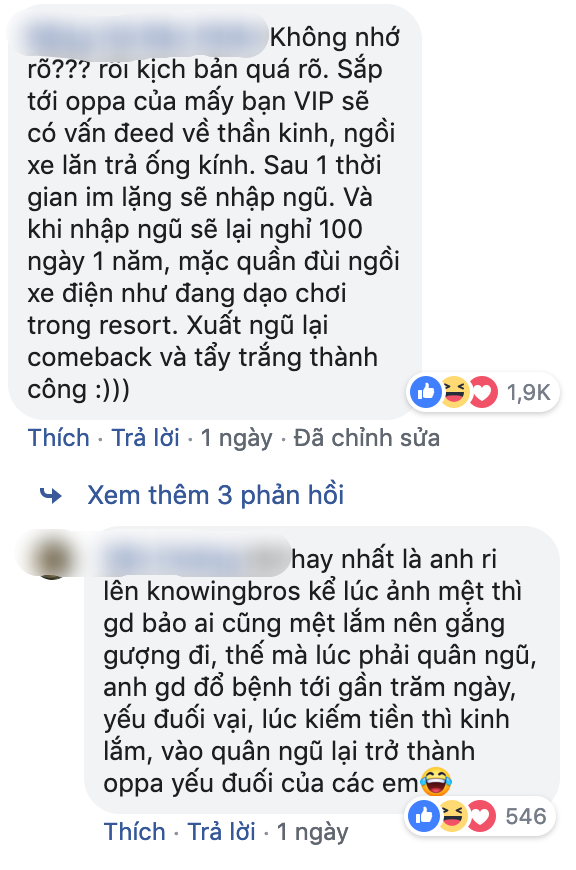The image size is (576, 870).
Task: View edit history via Đã chỉnh sửa
Action: click(367, 438)
